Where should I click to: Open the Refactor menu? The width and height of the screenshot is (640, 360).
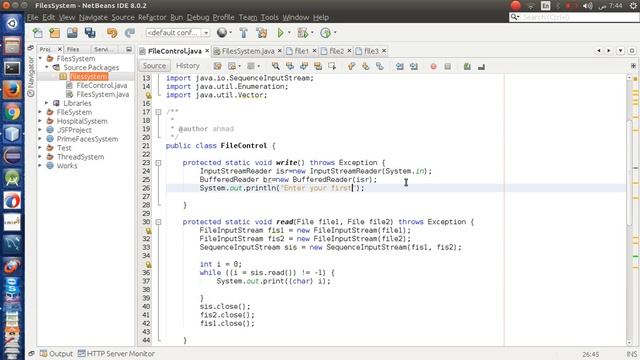(x=152, y=18)
